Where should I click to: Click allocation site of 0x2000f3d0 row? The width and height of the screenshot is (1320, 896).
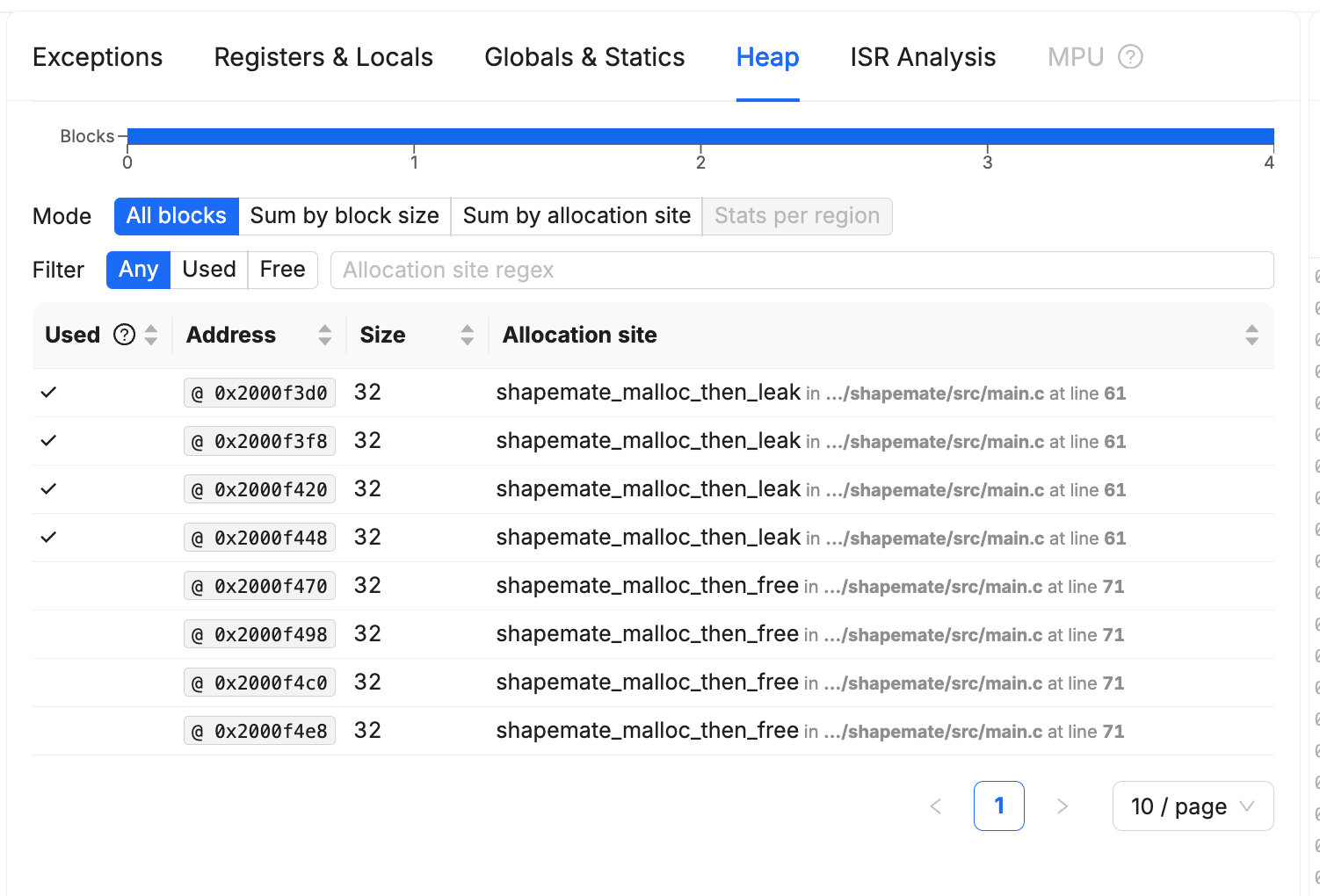coord(810,393)
